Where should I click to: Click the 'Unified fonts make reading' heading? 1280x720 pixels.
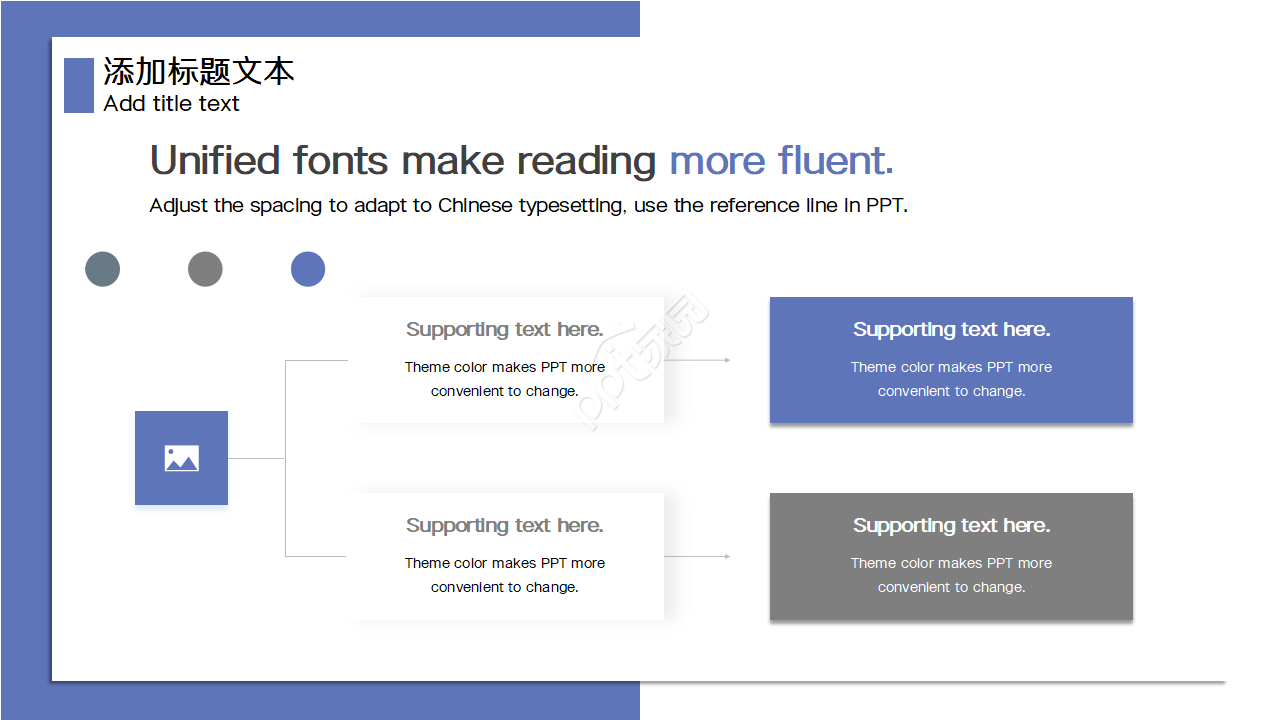402,161
